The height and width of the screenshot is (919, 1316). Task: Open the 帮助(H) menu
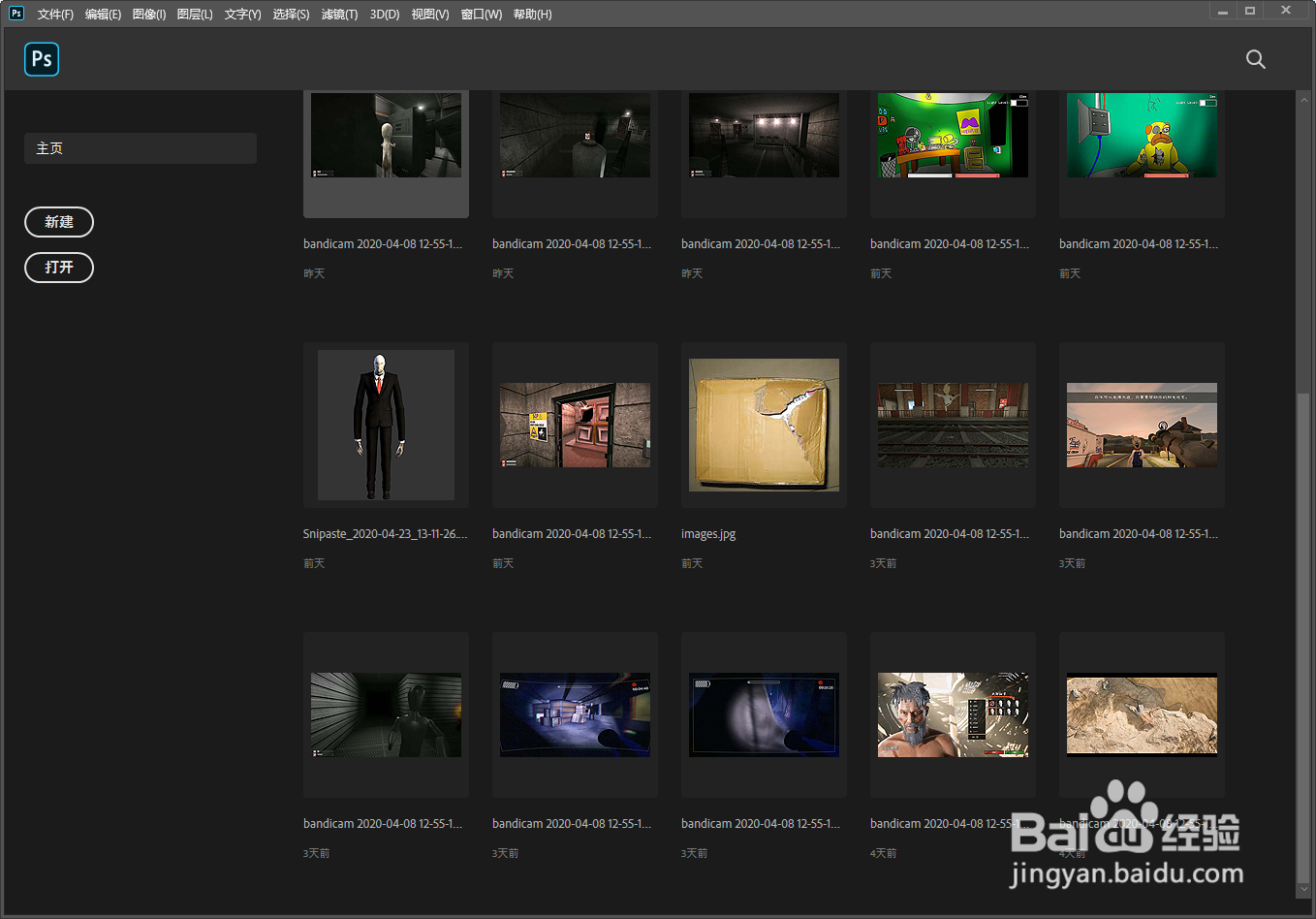[532, 15]
